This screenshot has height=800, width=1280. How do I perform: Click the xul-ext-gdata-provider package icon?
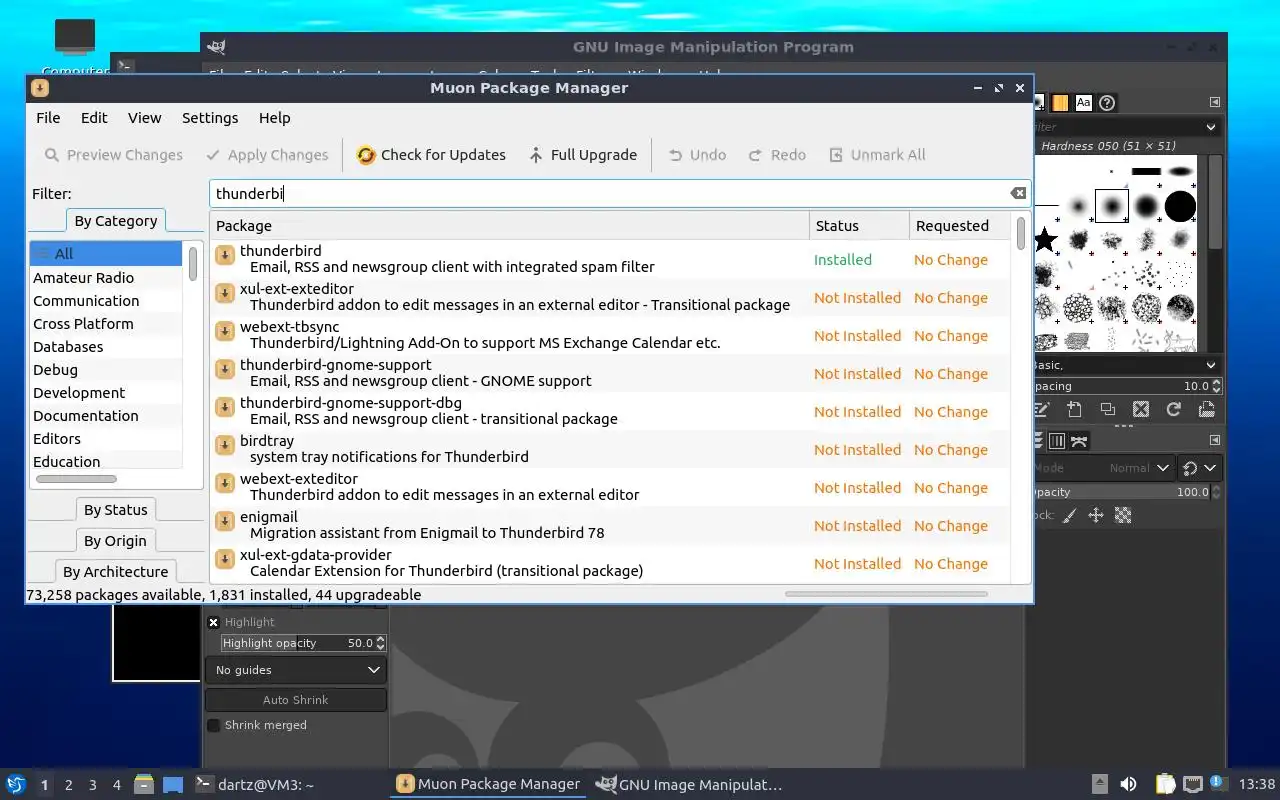click(x=225, y=560)
